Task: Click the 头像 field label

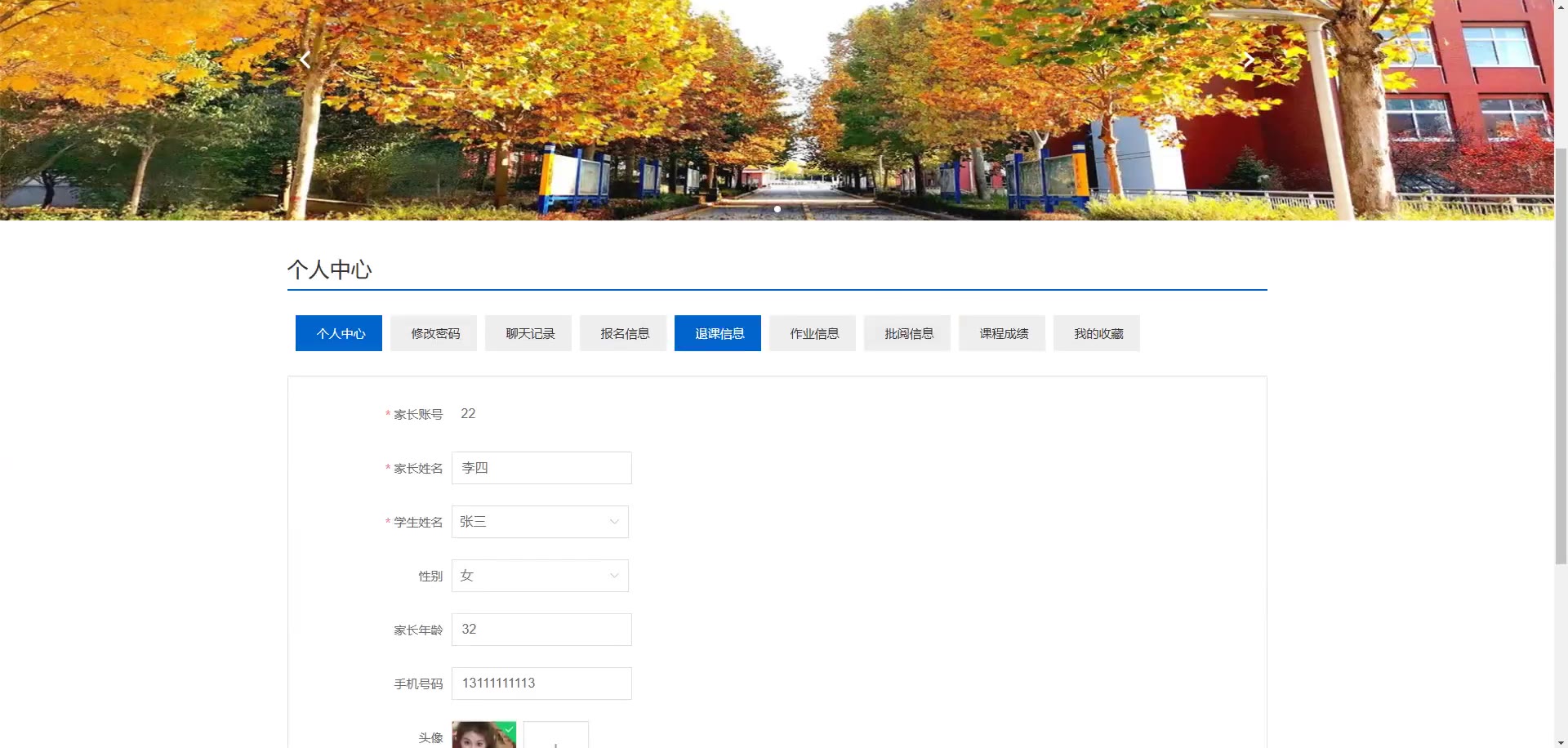Action: click(430, 738)
